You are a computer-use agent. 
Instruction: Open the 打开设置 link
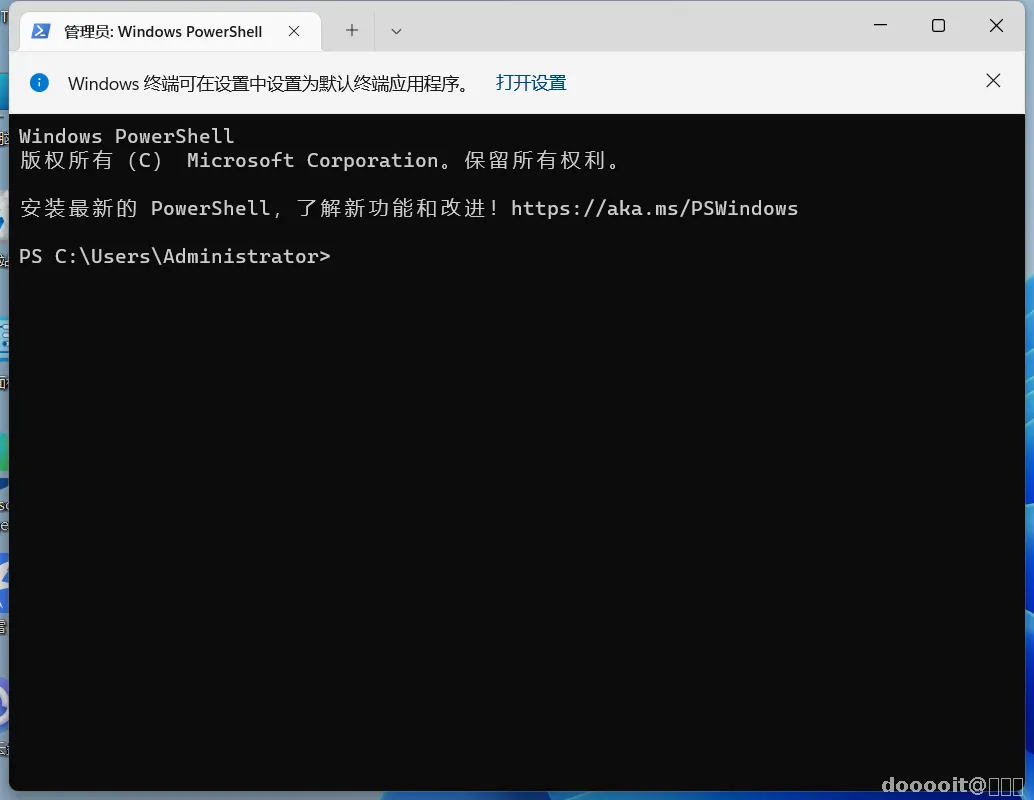[531, 83]
